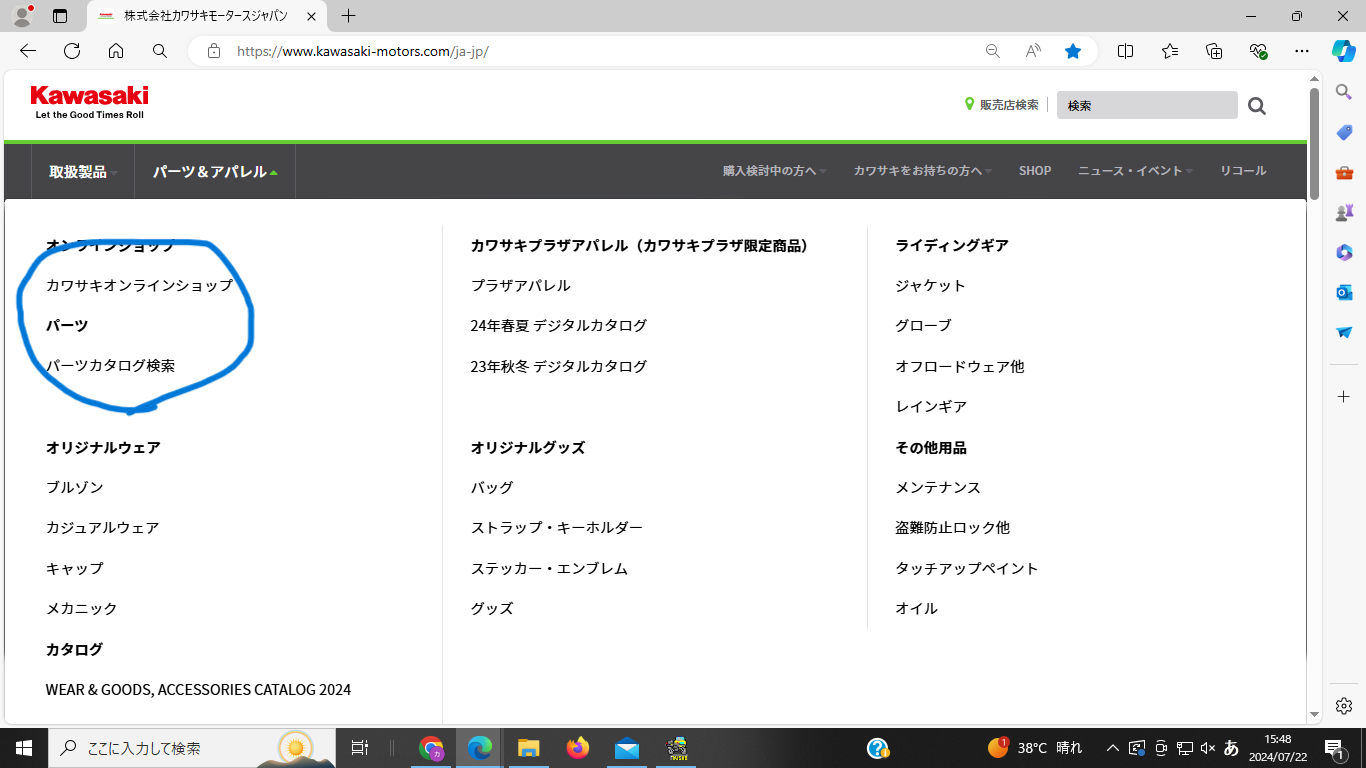Expand ニュース・イベント dropdown
1366x768 pixels.
point(1136,171)
